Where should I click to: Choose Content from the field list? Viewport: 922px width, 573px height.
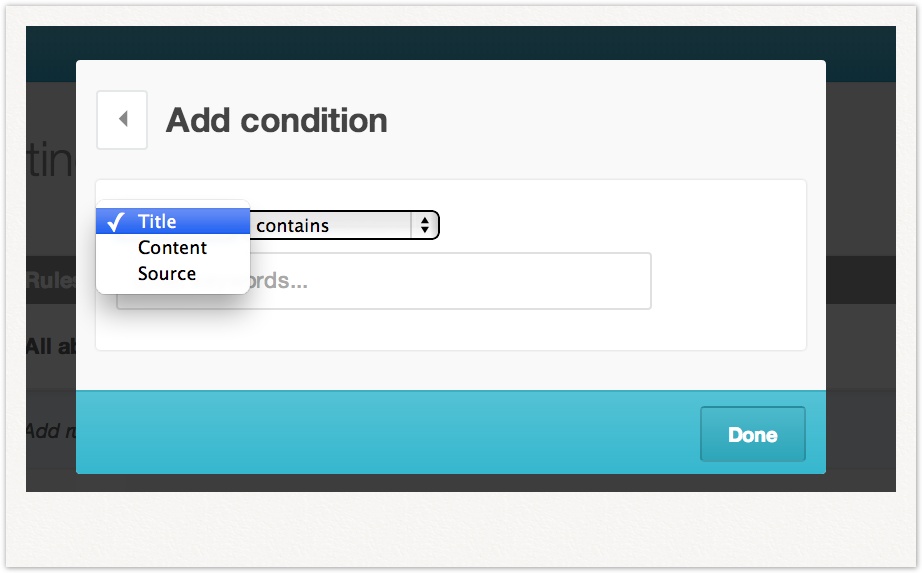click(172, 248)
